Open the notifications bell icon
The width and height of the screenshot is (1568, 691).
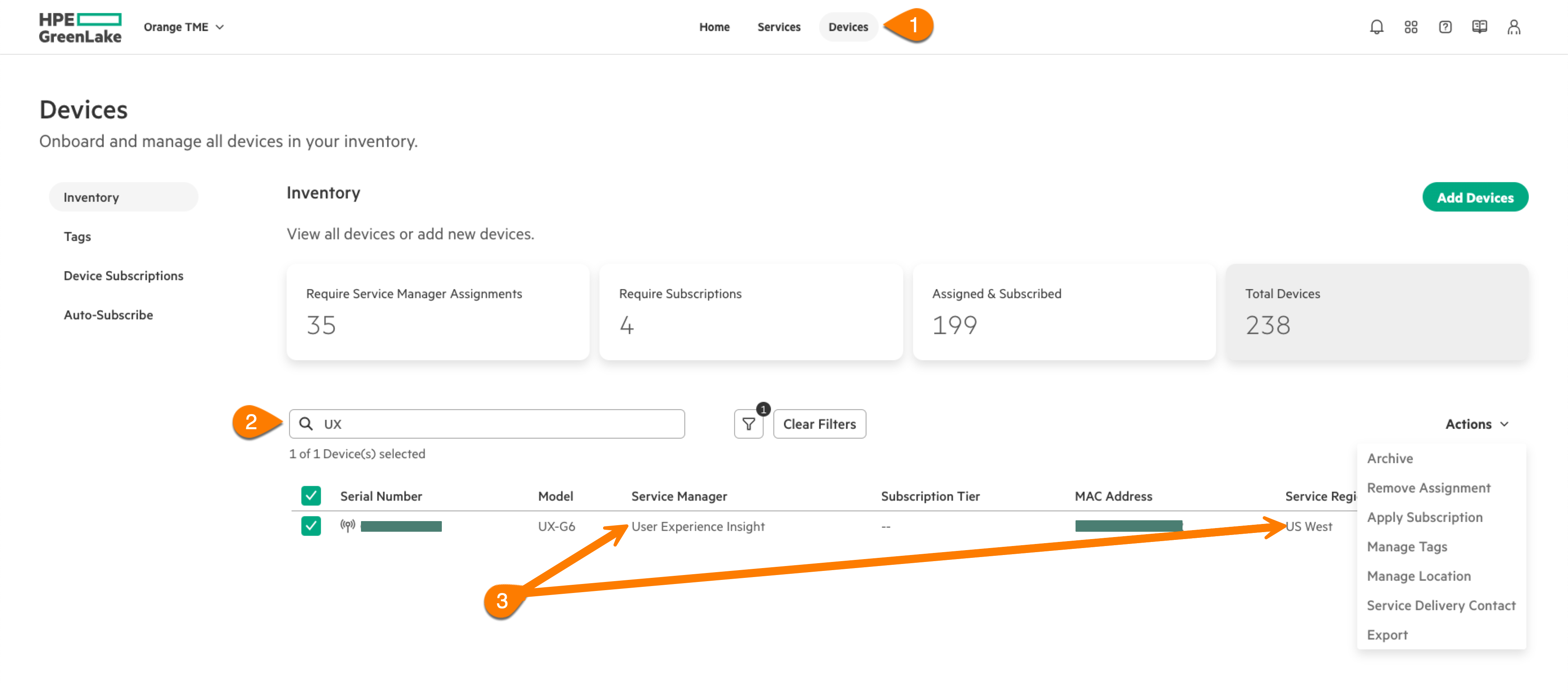coord(1376,27)
